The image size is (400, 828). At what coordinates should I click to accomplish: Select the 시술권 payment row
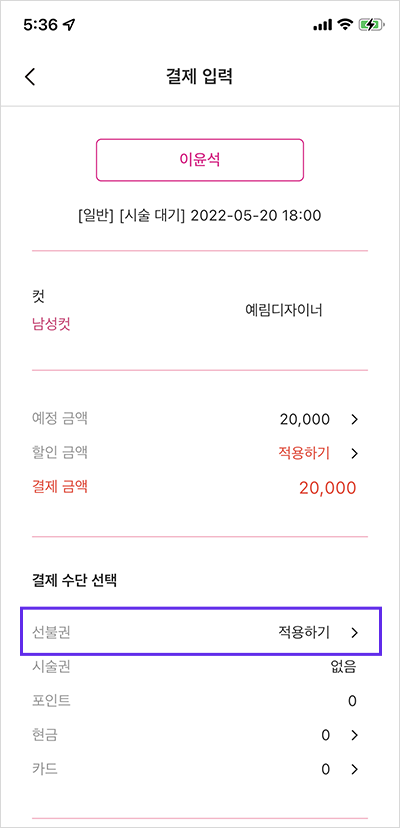pos(200,667)
